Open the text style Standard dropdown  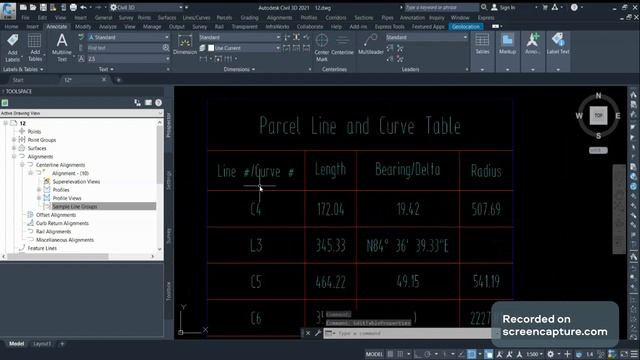[167, 37]
